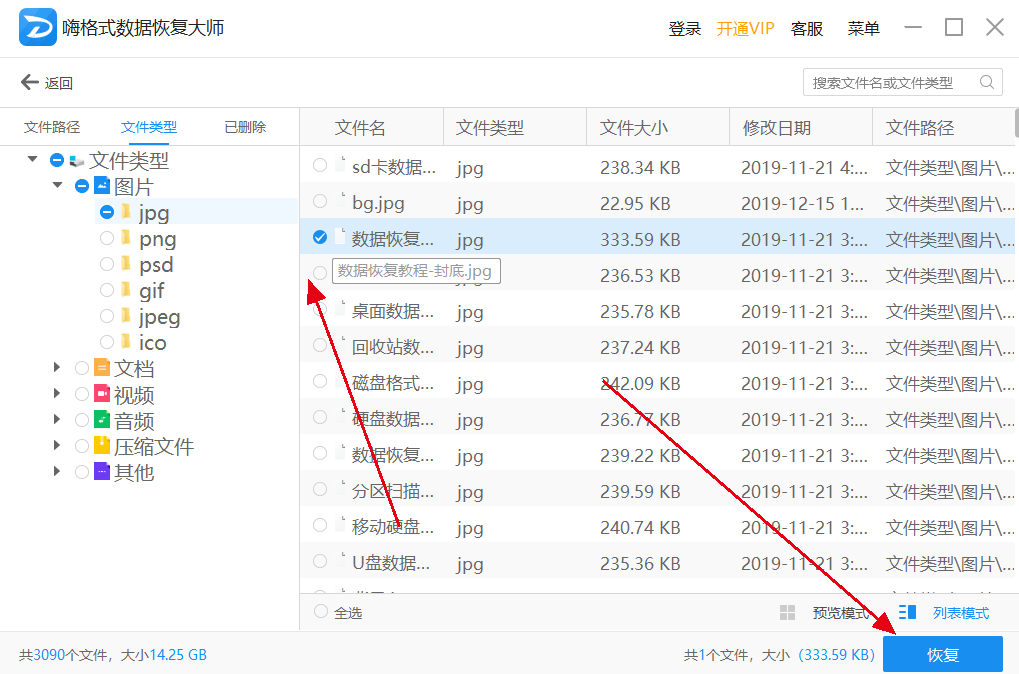1019x674 pixels.
Task: Select the 移动硬盘 240.74 KB row
Action: pyautogui.click(x=658, y=527)
